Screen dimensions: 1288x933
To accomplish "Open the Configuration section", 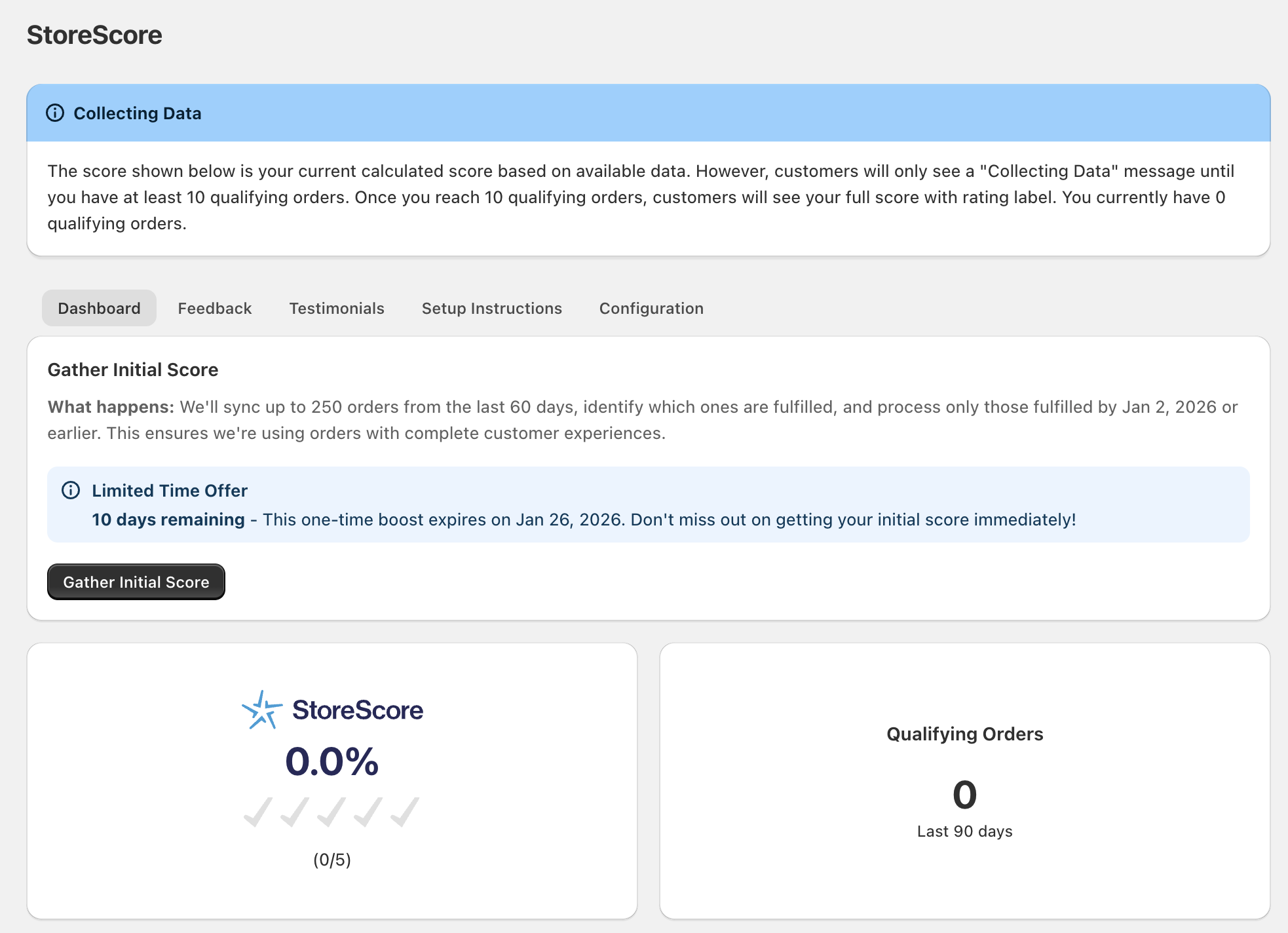I will 651,308.
